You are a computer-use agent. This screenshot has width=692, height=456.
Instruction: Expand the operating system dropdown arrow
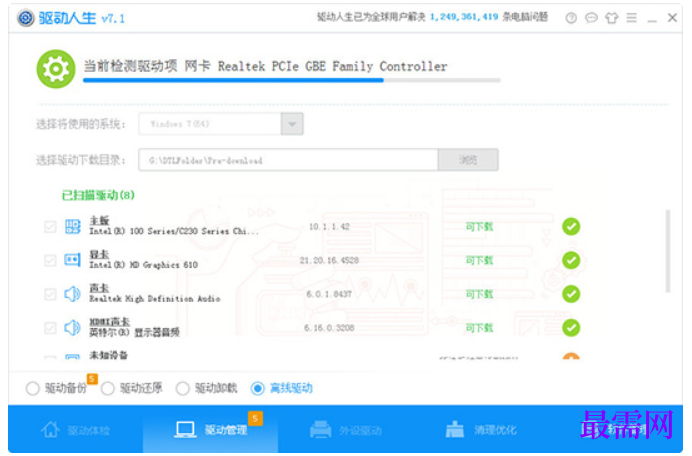pos(292,124)
